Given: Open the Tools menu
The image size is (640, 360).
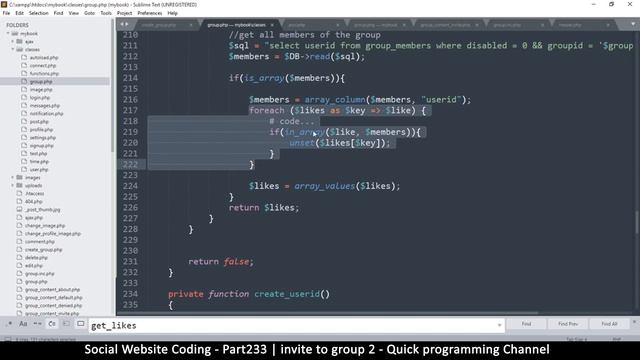Looking at the screenshot, I should coord(106,13).
